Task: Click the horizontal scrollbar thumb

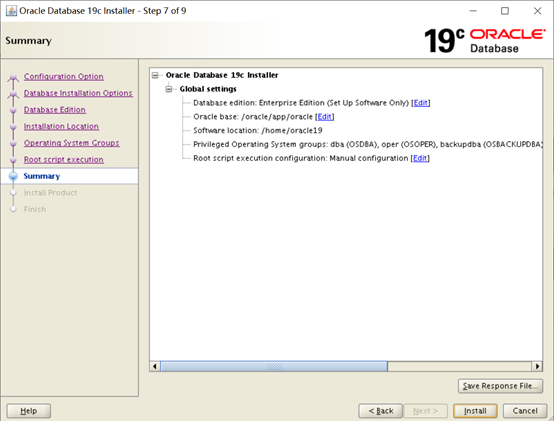Action: click(274, 366)
